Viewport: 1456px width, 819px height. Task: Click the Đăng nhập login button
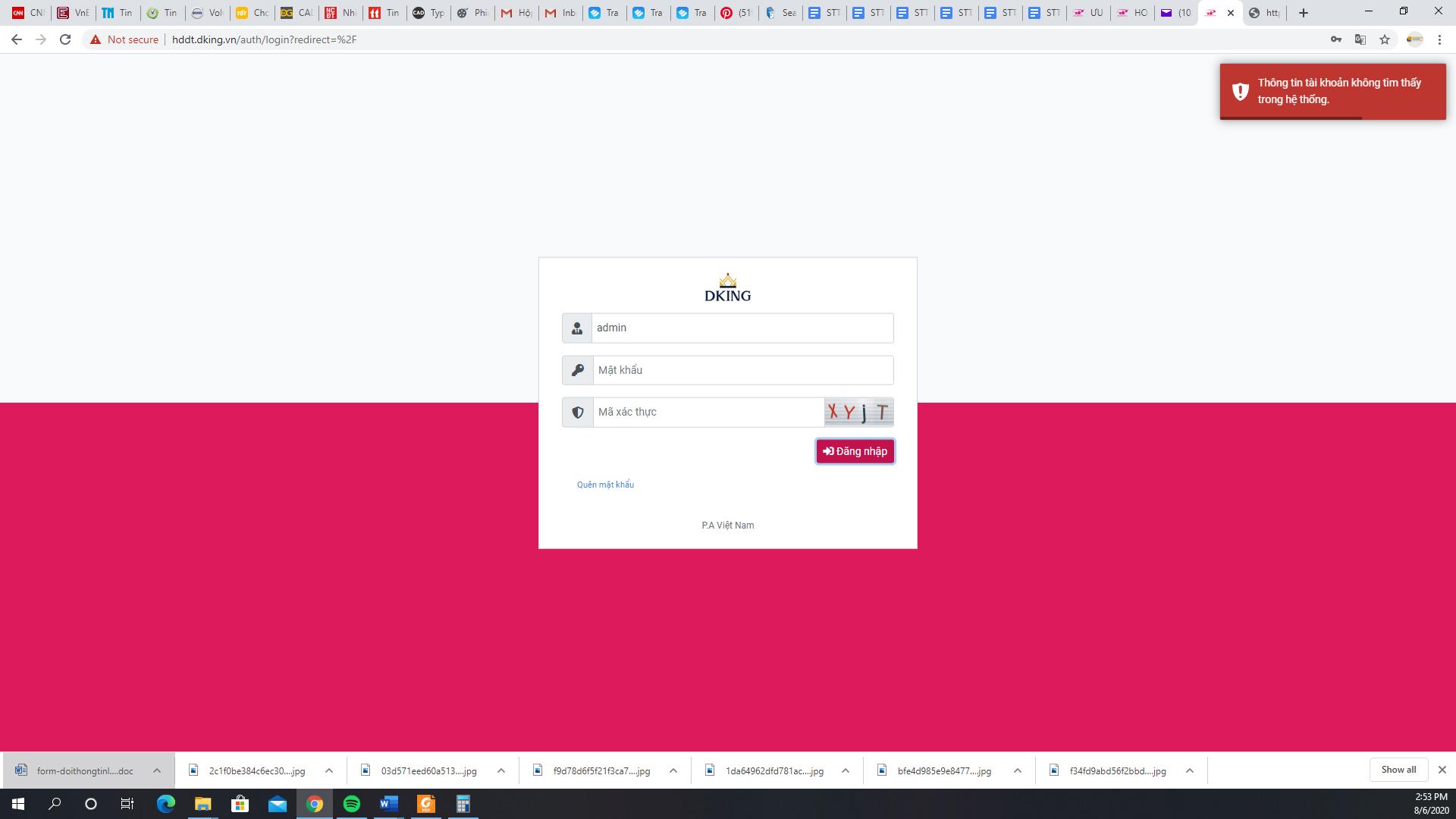[855, 451]
